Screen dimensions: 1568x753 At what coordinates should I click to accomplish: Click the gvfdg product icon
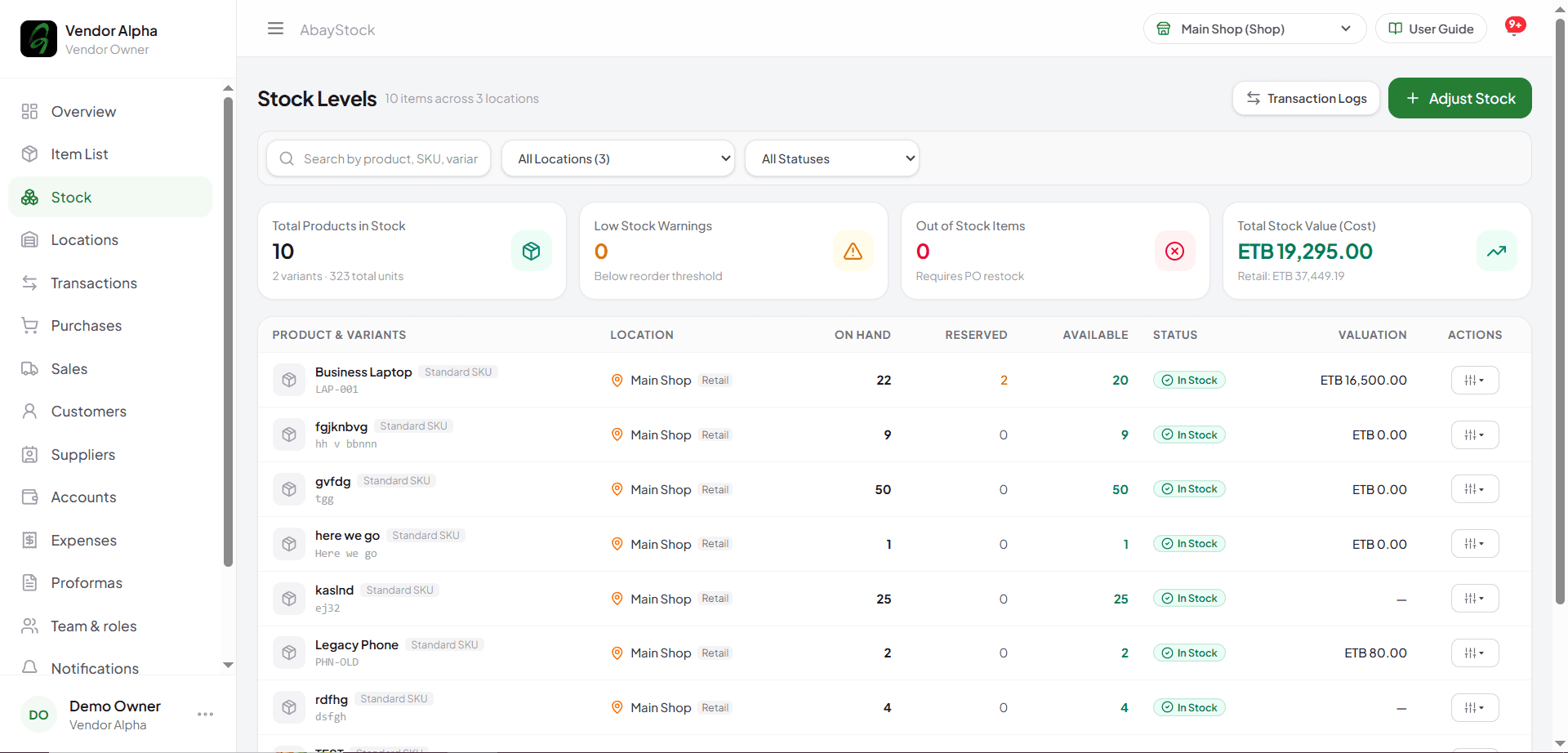[289, 489]
